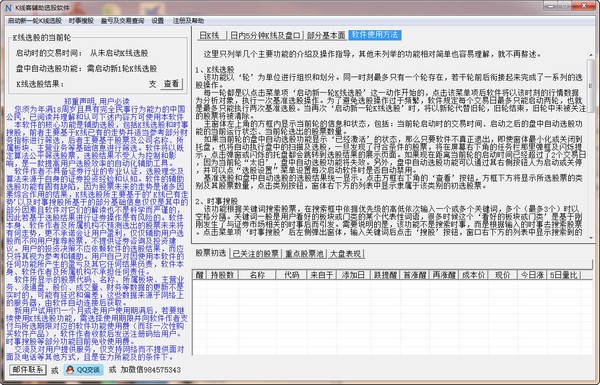Viewport: 600px width, 385px height.
Task: Switch to the '部分基本面' tab
Action: coord(326,36)
